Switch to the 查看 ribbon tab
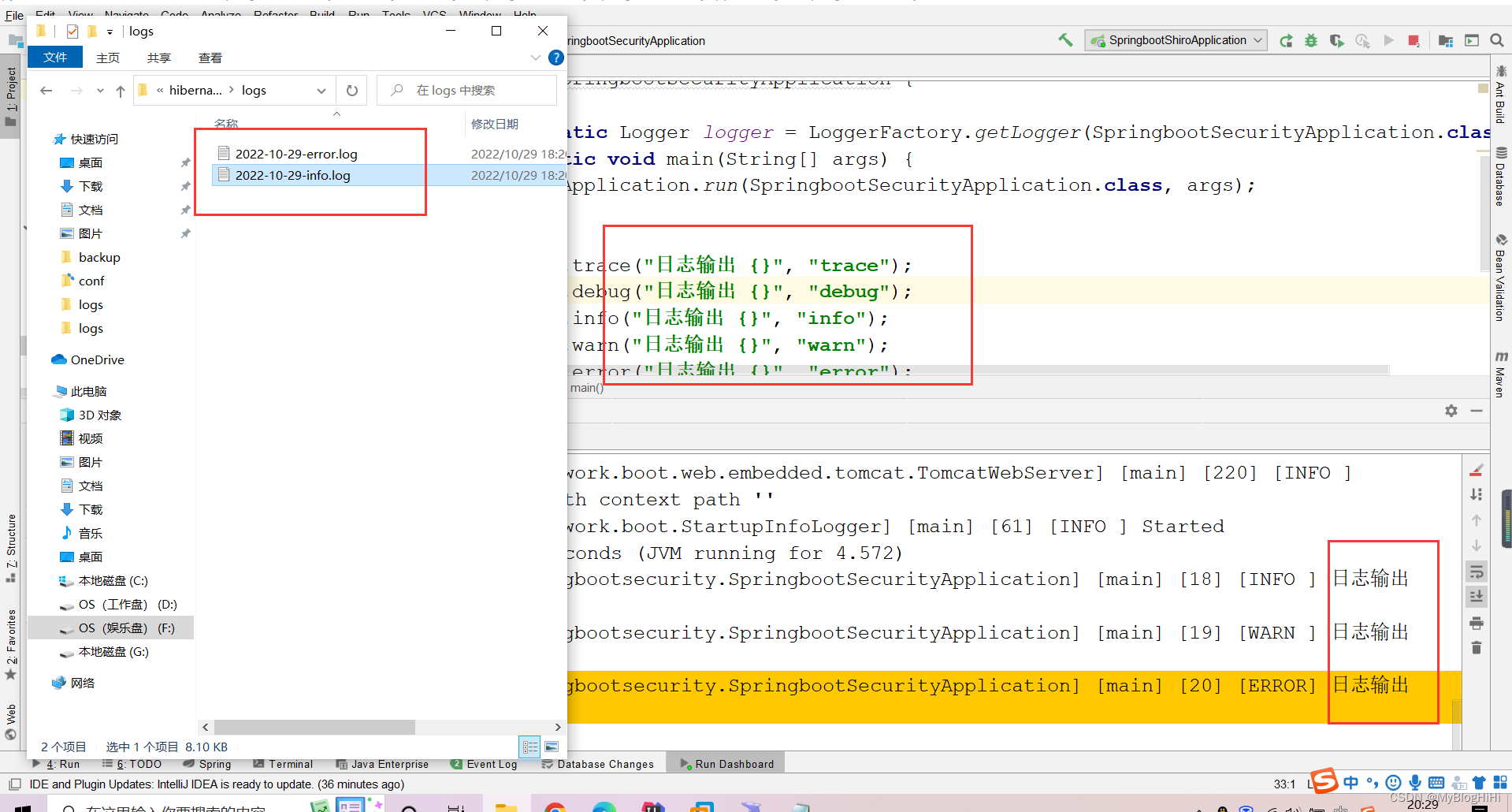Viewport: 1512px width, 812px height. click(x=210, y=58)
